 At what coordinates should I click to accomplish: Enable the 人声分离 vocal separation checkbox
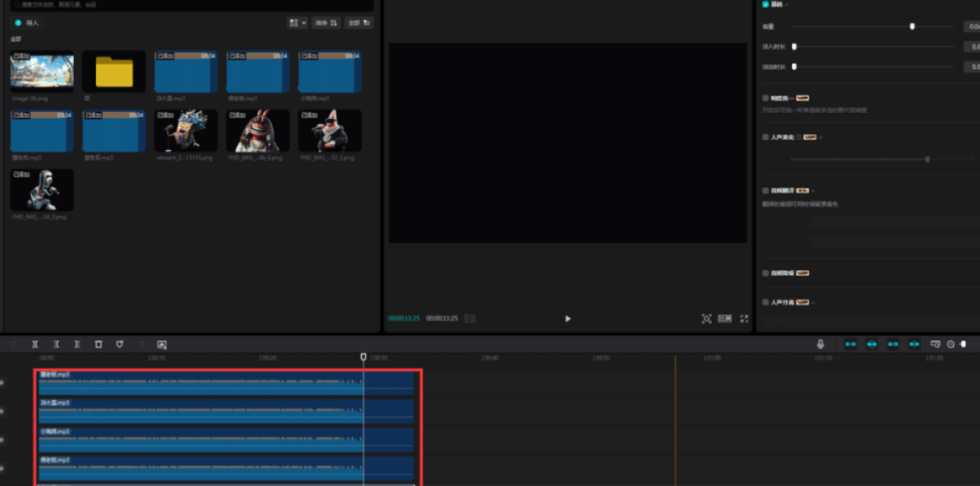(x=766, y=301)
